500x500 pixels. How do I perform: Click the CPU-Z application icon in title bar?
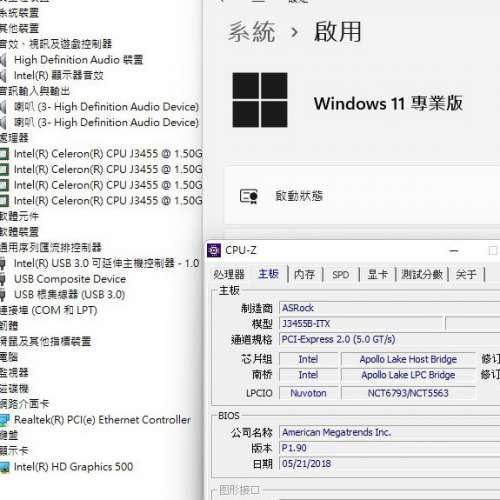click(214, 250)
